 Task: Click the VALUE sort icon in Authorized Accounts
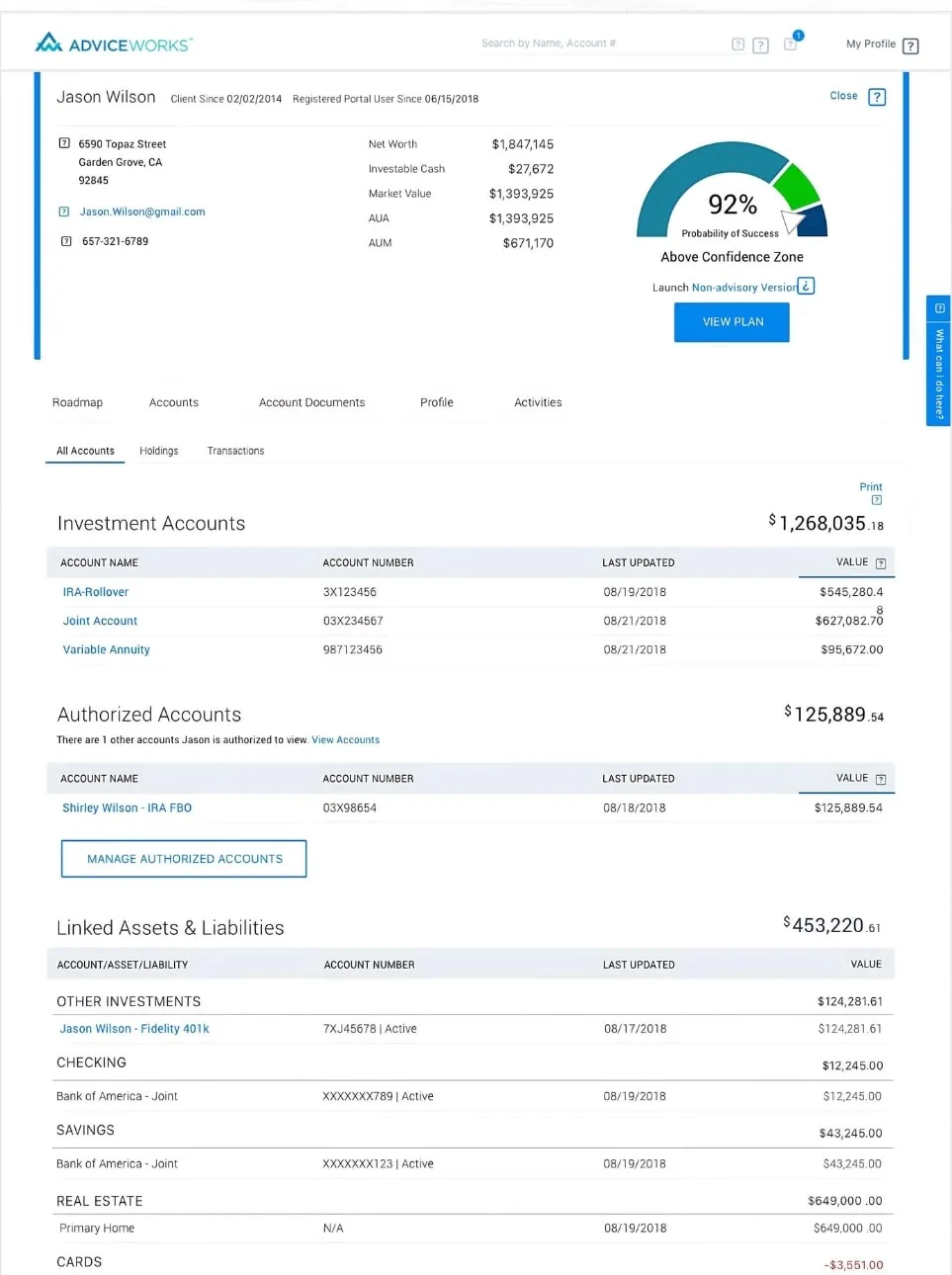pyautogui.click(x=880, y=779)
